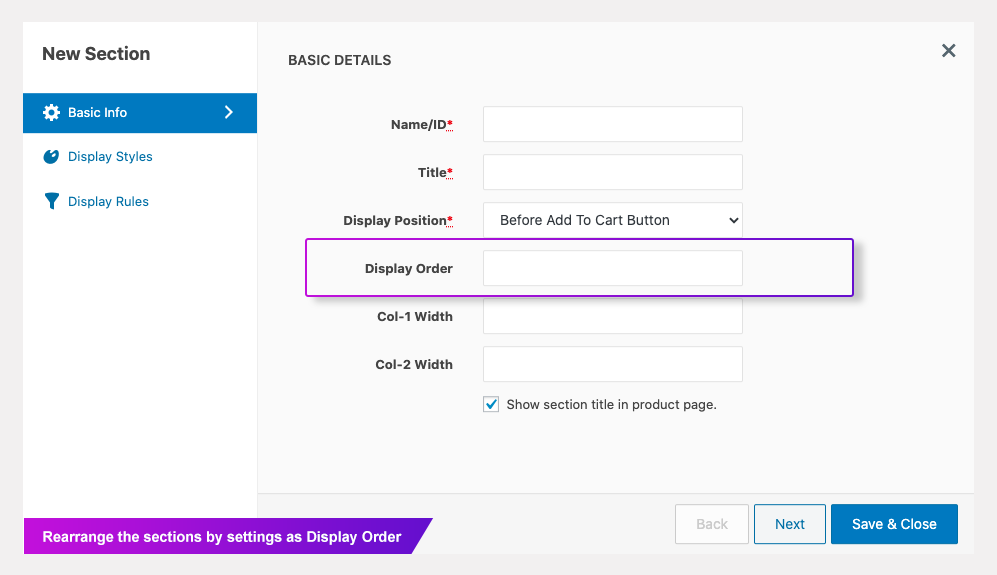Viewport: 997px width, 575px height.
Task: Click the Display Order input field
Action: tap(612, 268)
